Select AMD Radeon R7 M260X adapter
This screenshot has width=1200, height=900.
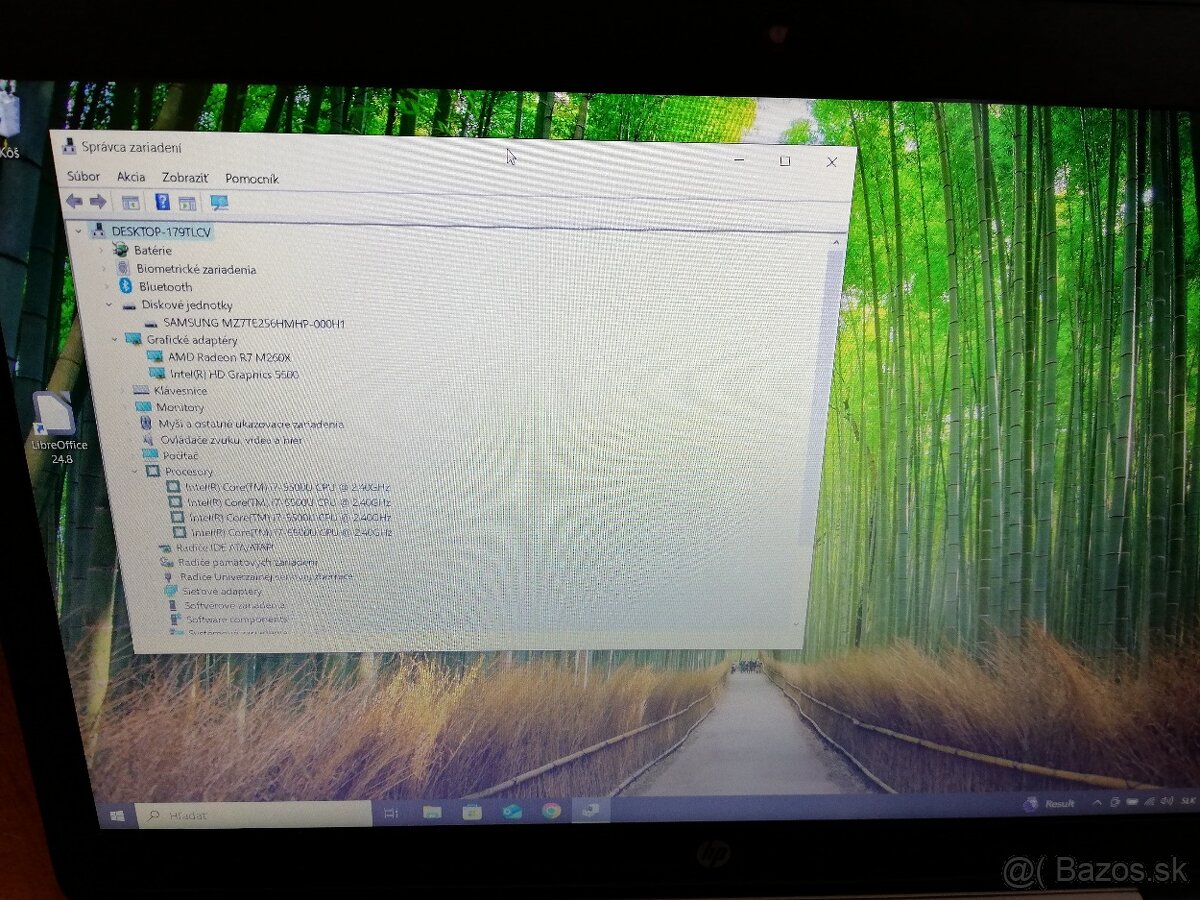click(229, 357)
